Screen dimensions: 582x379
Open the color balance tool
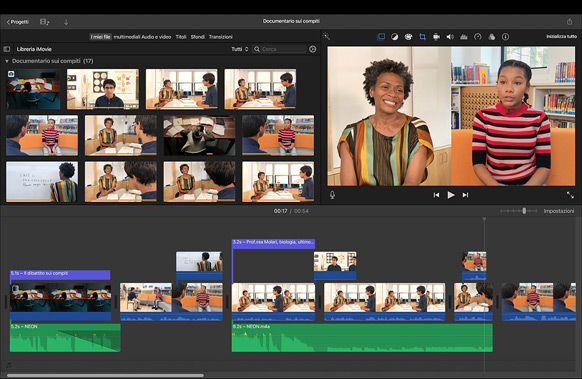(x=395, y=37)
